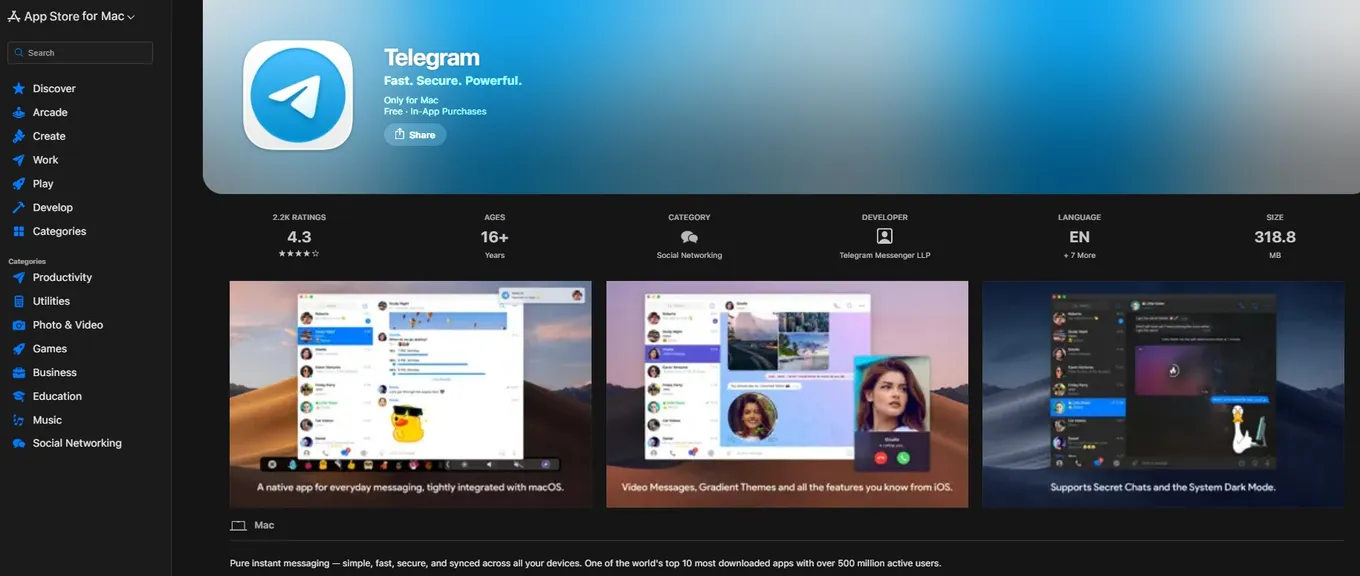Click the Education graduation cap icon
The image size is (1360, 576).
click(x=18, y=397)
